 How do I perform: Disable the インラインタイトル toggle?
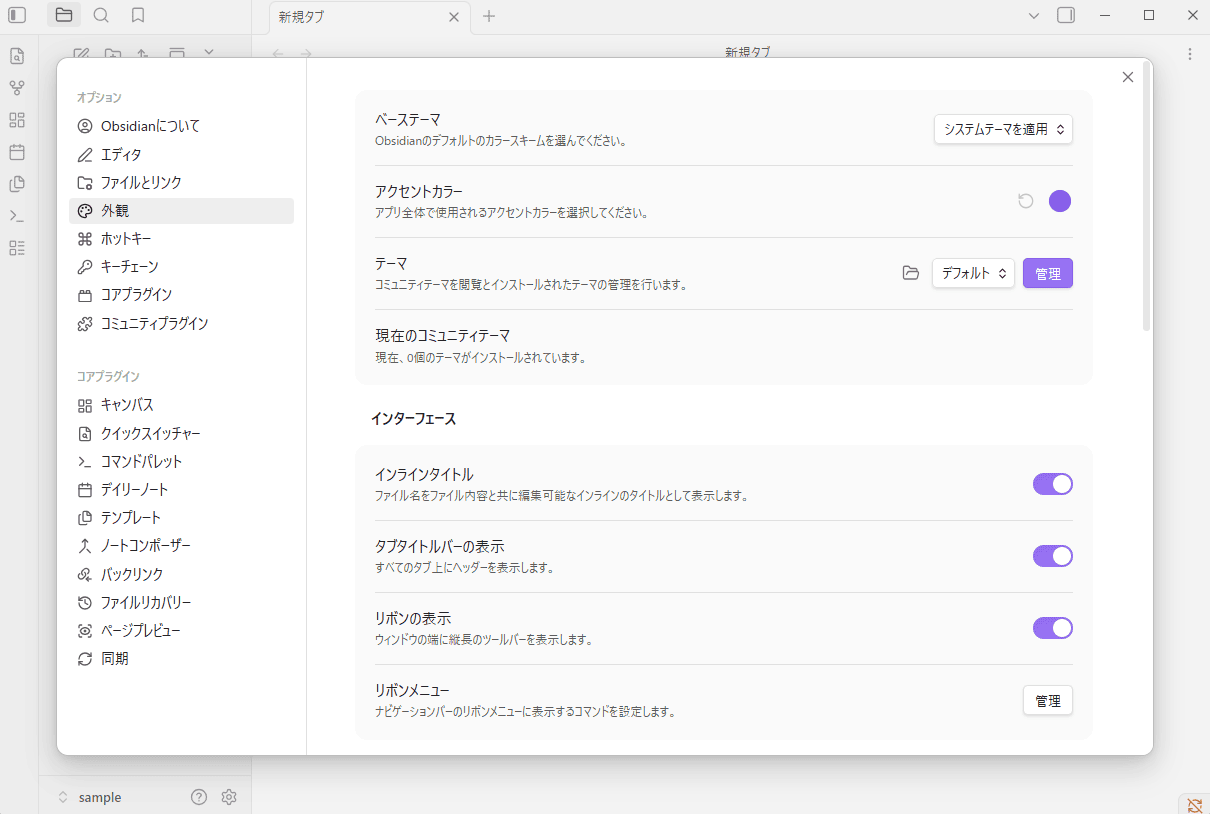coord(1052,484)
